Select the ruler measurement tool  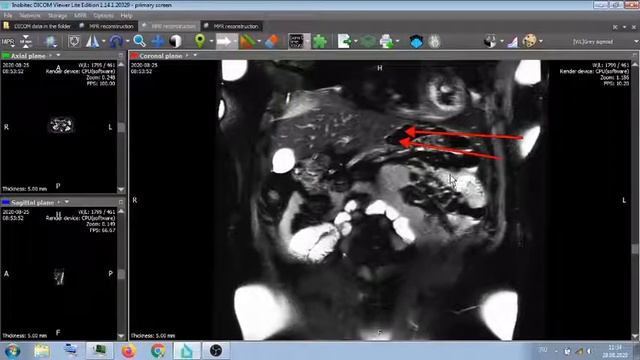(93, 41)
